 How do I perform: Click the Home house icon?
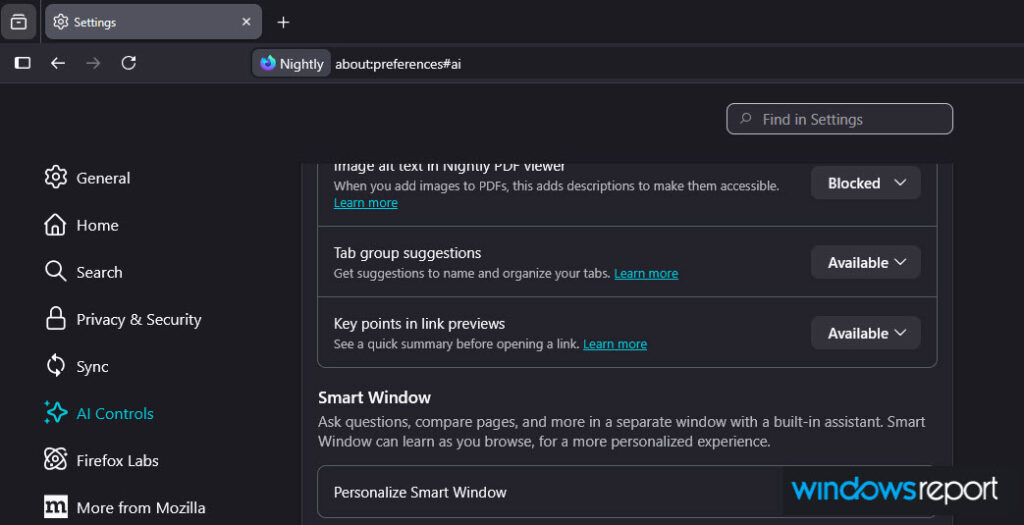[56, 225]
